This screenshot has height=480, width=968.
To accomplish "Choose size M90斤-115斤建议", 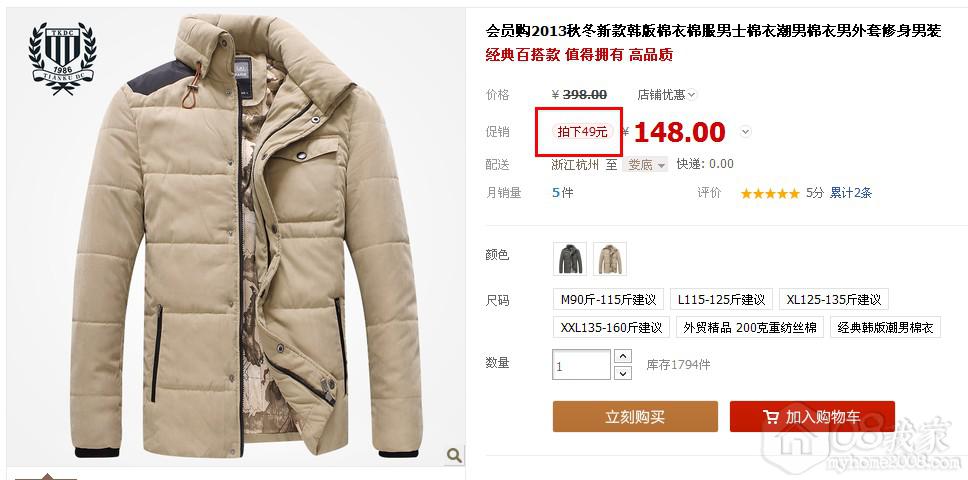I will (x=608, y=300).
